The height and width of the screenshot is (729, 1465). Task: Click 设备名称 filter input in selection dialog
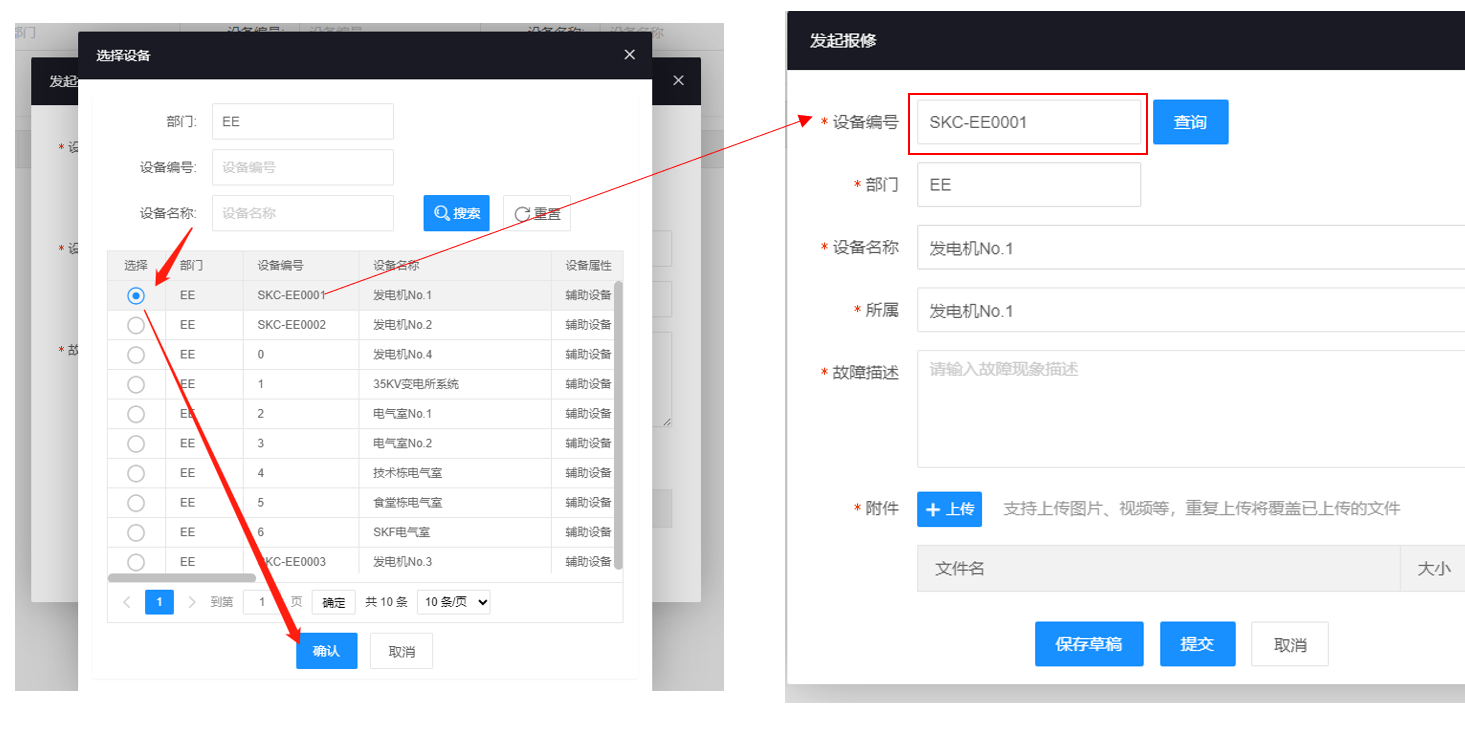(x=303, y=213)
